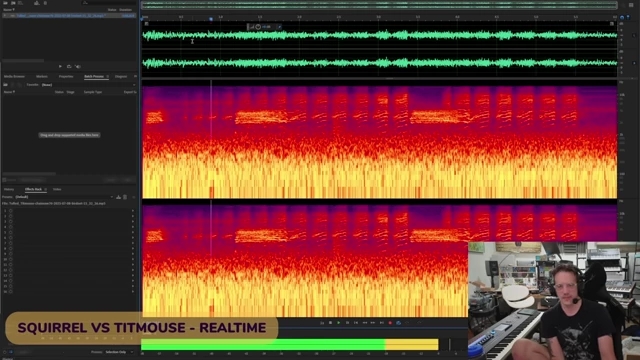This screenshot has height=360, width=640.
Task: Click the trash icon in Files panel toolbar
Action: point(45,3)
